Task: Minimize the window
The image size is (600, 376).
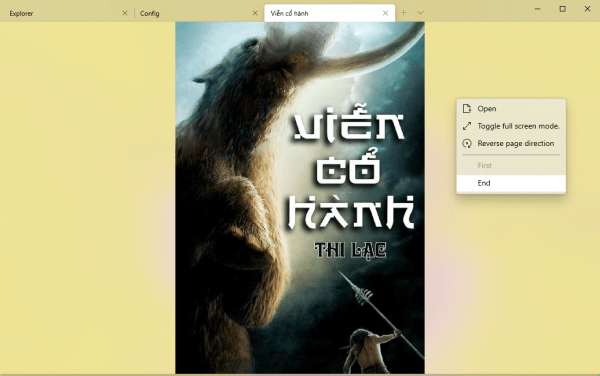Action: point(538,9)
